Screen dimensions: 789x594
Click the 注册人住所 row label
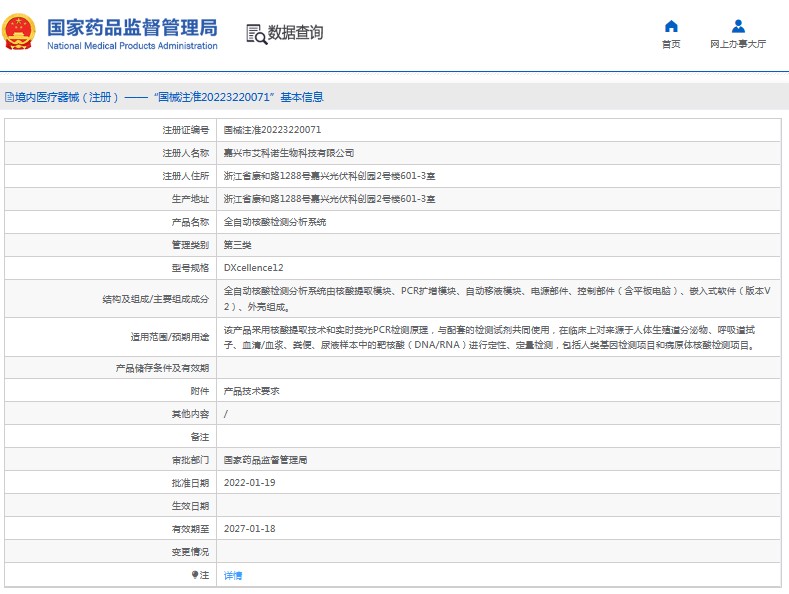[186, 176]
